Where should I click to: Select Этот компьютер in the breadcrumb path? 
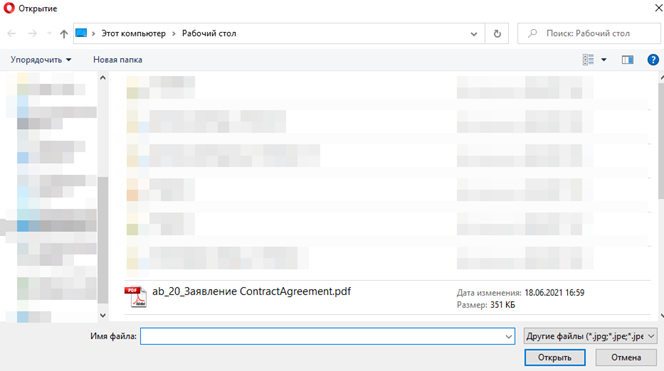133,33
